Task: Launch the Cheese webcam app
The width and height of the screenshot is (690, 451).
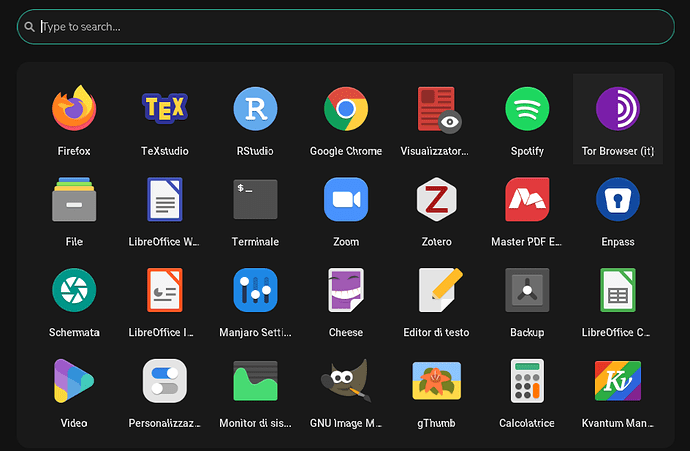Action: tap(346, 290)
